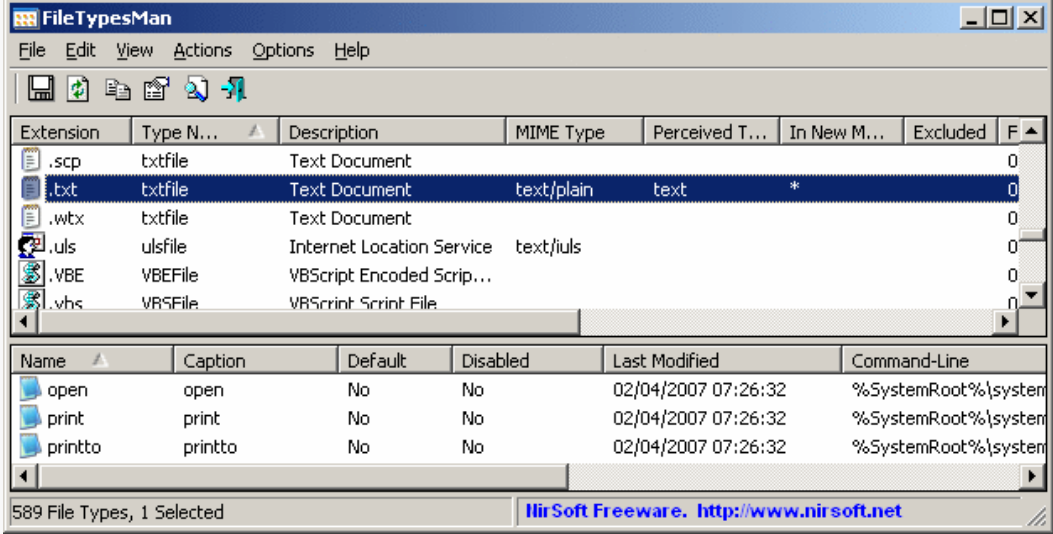
Task: Open the Options menu
Action: point(283,50)
